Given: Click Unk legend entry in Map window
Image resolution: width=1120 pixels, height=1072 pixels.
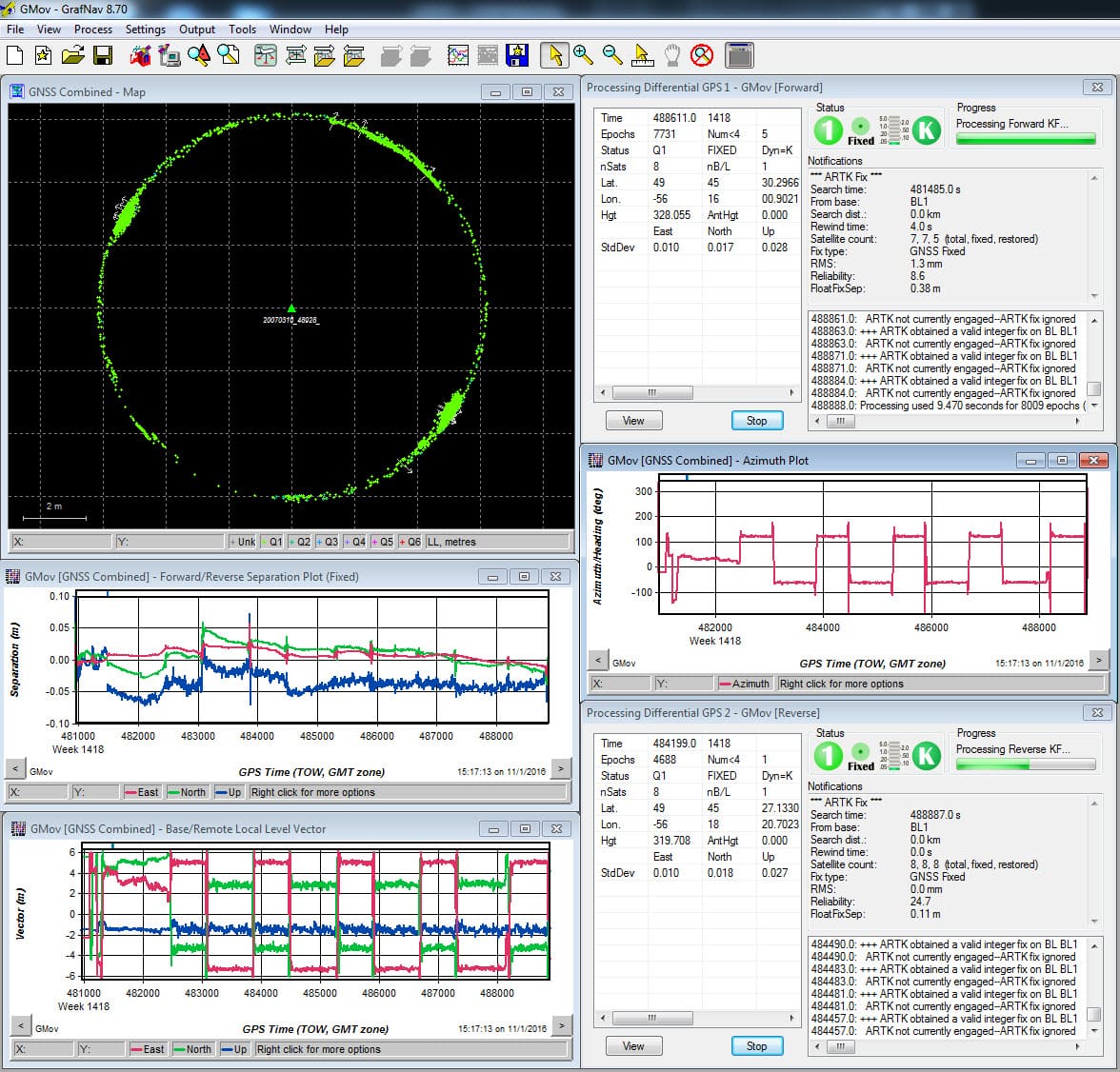Looking at the screenshot, I should tap(242, 542).
